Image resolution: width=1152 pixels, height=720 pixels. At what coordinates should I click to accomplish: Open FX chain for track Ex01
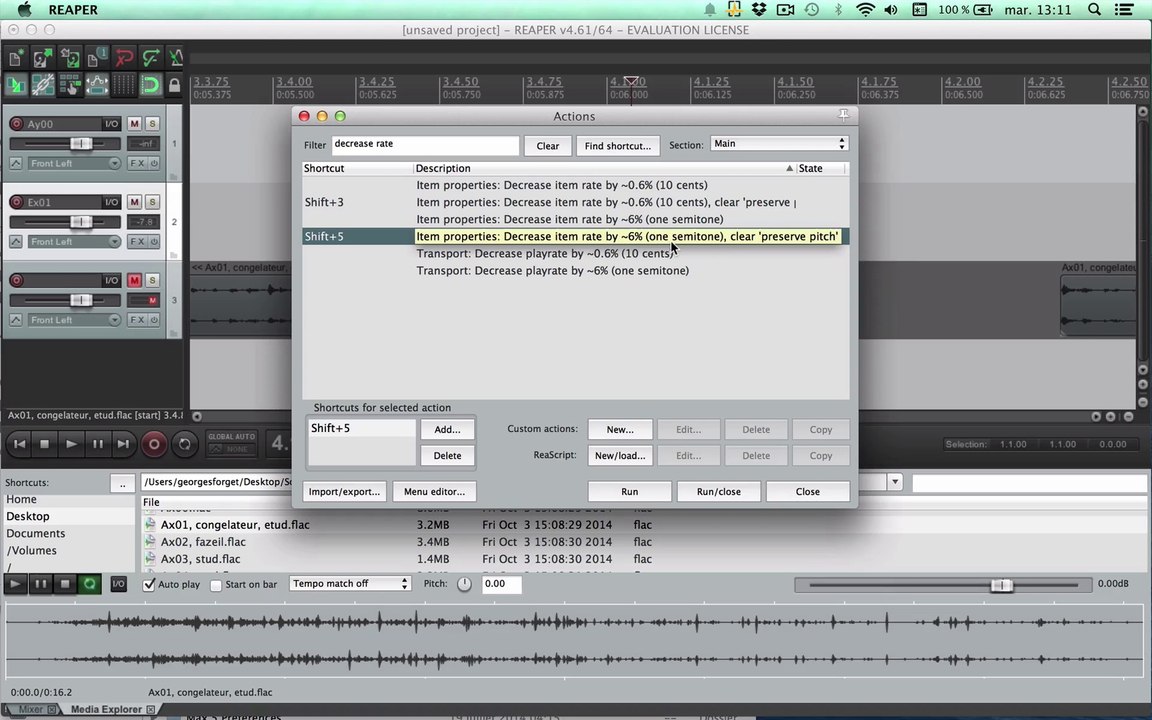tap(137, 242)
